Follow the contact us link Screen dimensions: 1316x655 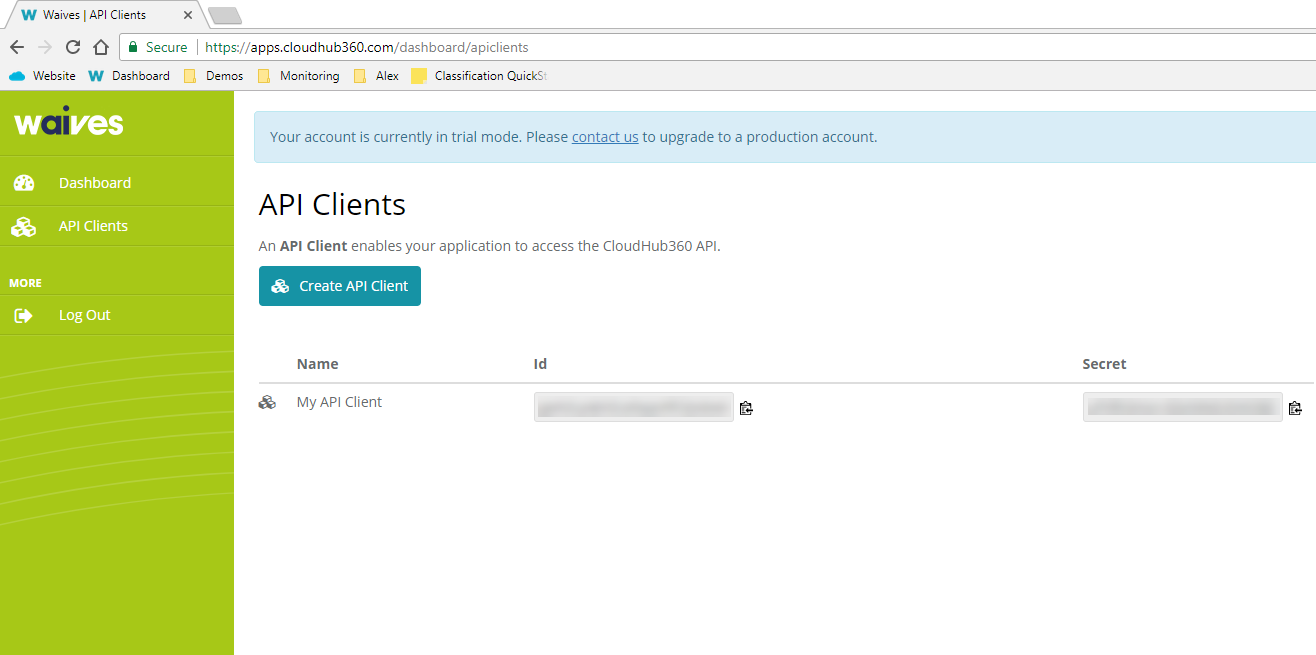pos(605,137)
